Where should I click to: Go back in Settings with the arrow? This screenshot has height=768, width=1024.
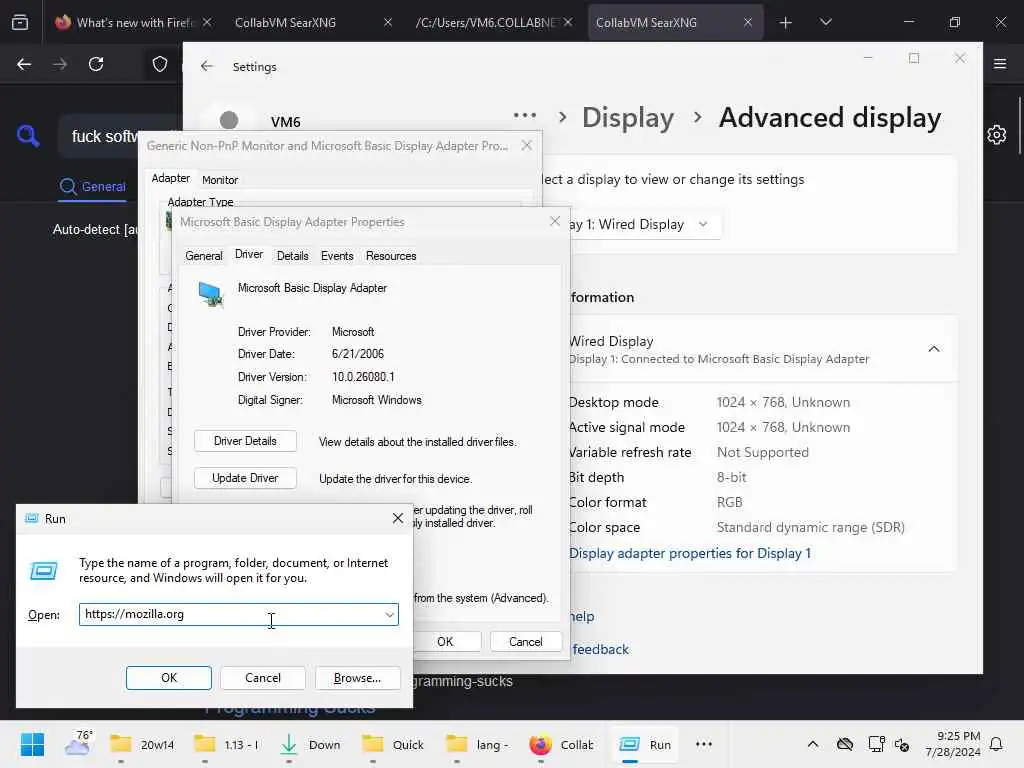coord(207,66)
